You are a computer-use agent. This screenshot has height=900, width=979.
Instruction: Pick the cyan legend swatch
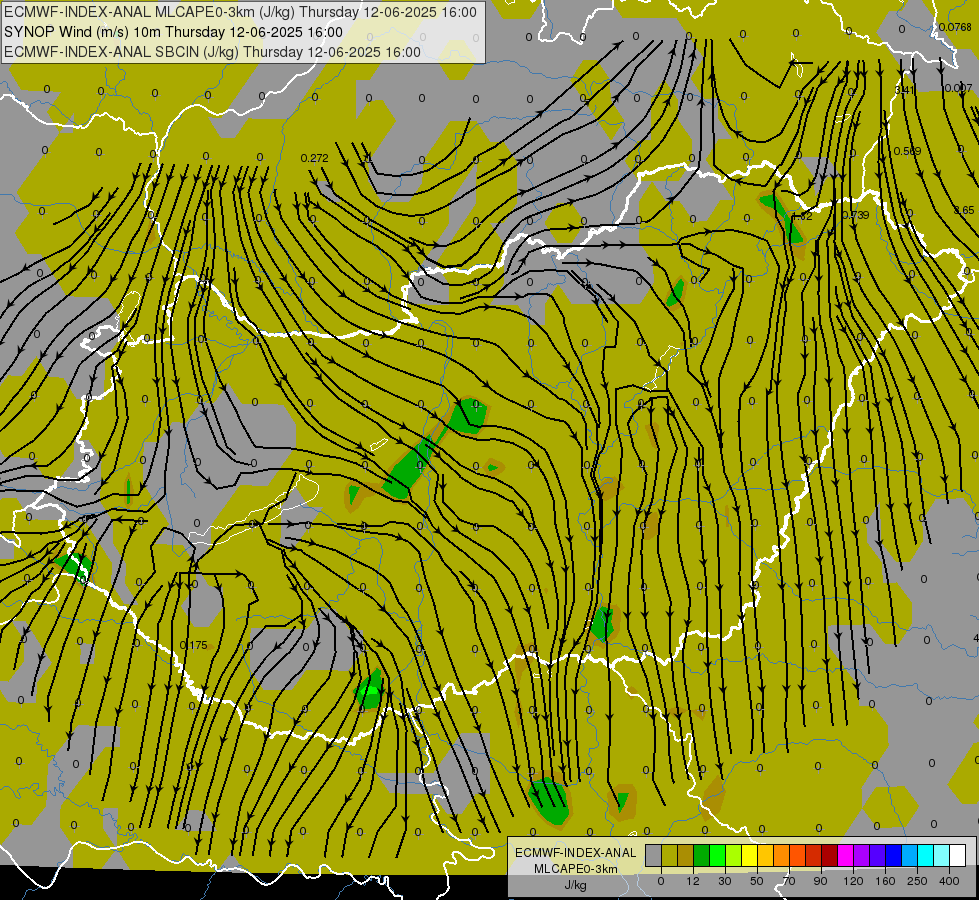(926, 855)
